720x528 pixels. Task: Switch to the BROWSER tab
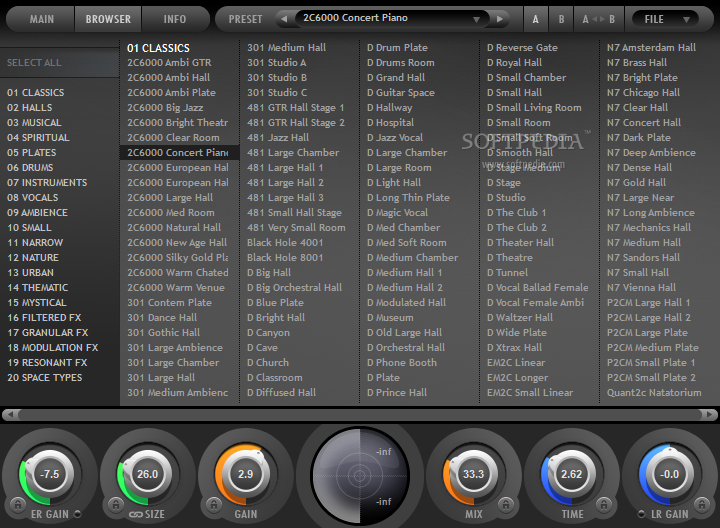108,19
